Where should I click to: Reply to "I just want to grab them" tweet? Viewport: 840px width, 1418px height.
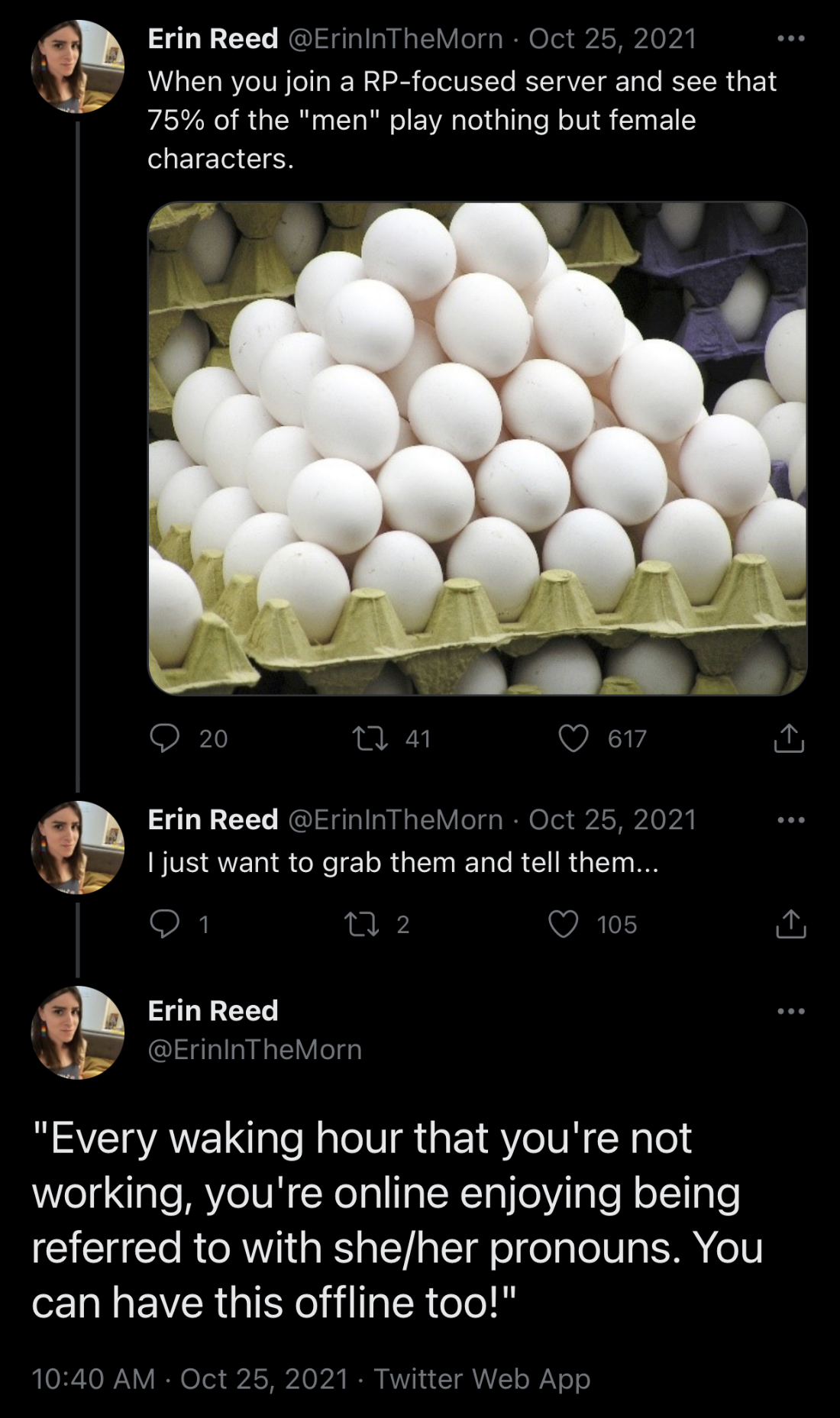(165, 925)
